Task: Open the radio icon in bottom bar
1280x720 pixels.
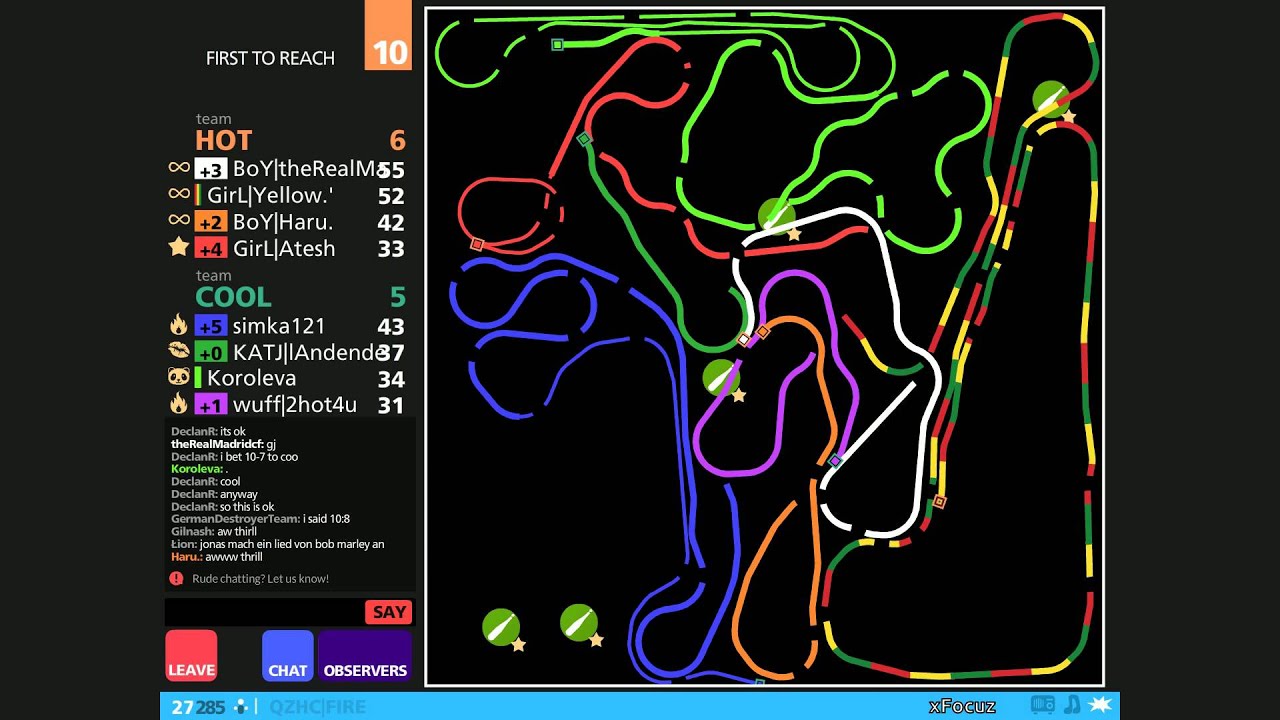Action: pyautogui.click(x=1042, y=705)
